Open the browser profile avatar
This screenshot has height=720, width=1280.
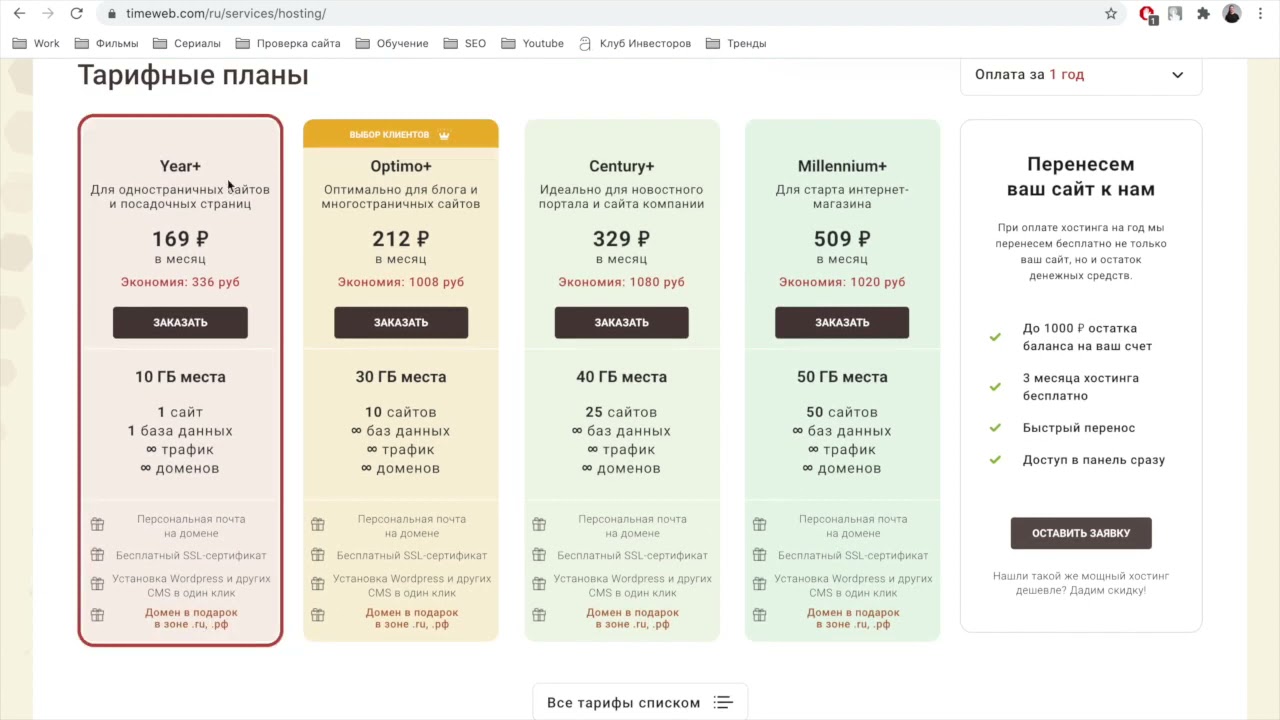(x=1232, y=14)
